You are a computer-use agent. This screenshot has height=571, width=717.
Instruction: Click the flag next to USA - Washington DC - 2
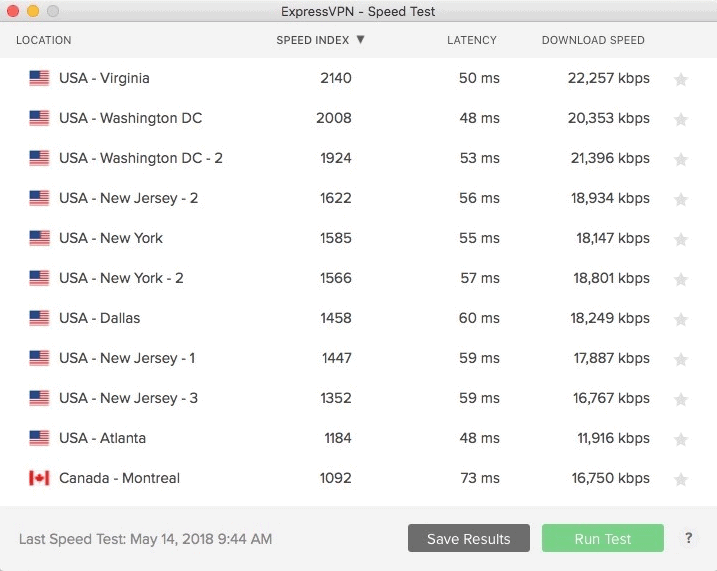(x=39, y=158)
